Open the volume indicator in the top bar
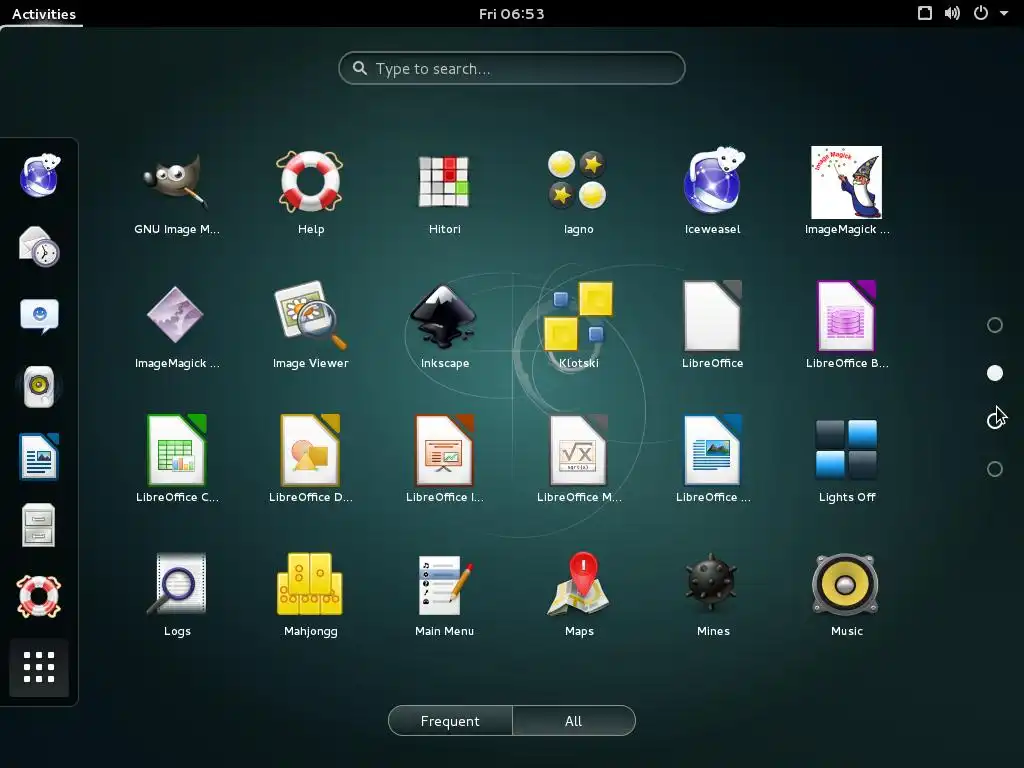Image resolution: width=1024 pixels, height=768 pixels. [952, 13]
